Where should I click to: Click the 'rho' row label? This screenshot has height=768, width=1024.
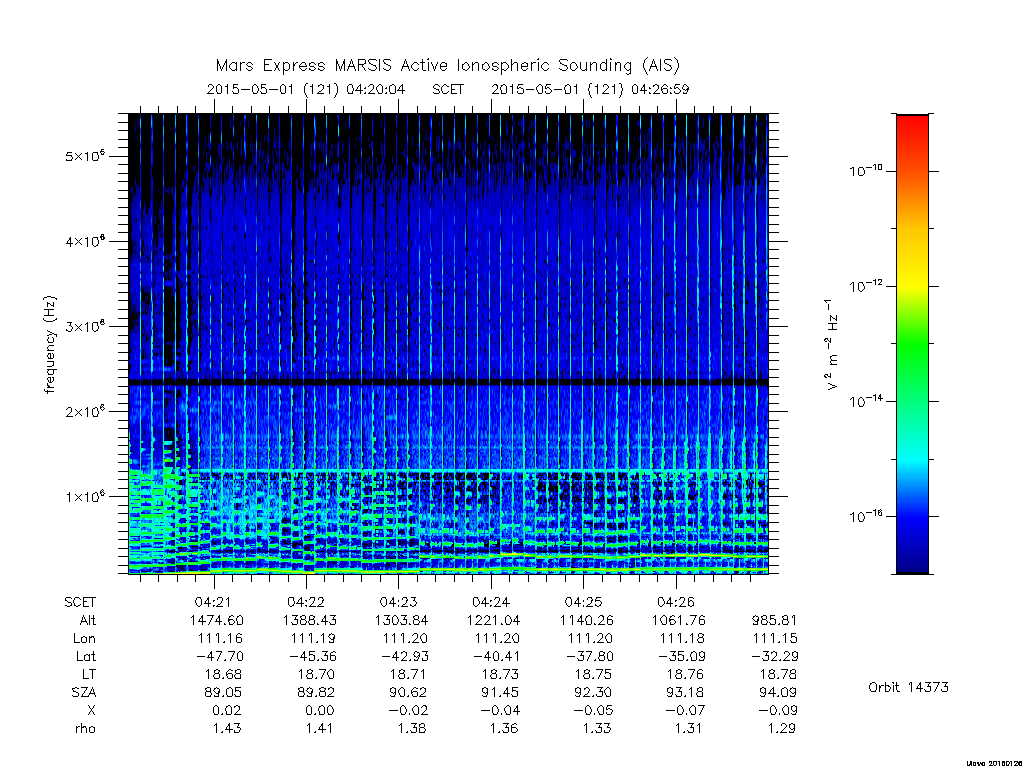click(x=85, y=728)
